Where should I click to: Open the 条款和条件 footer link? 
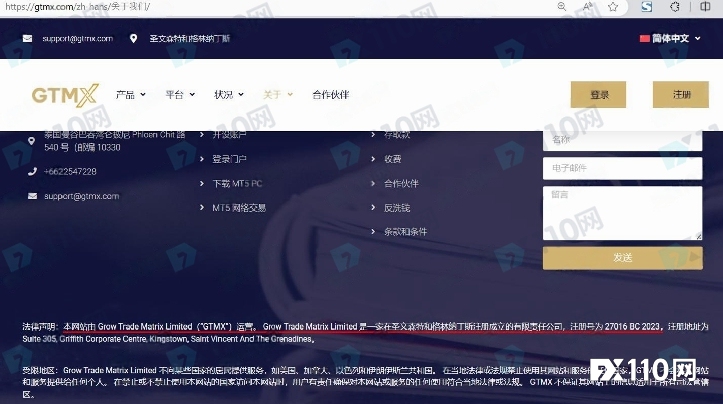405,232
